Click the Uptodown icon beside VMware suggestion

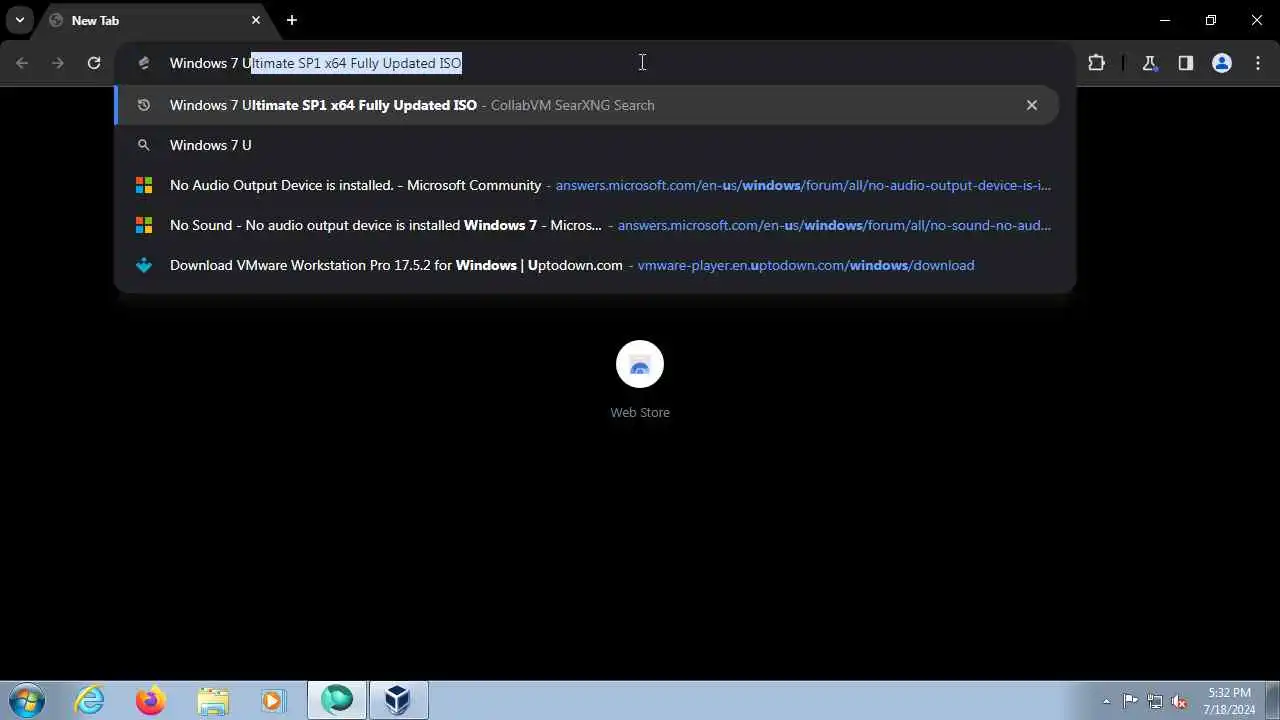click(x=144, y=265)
